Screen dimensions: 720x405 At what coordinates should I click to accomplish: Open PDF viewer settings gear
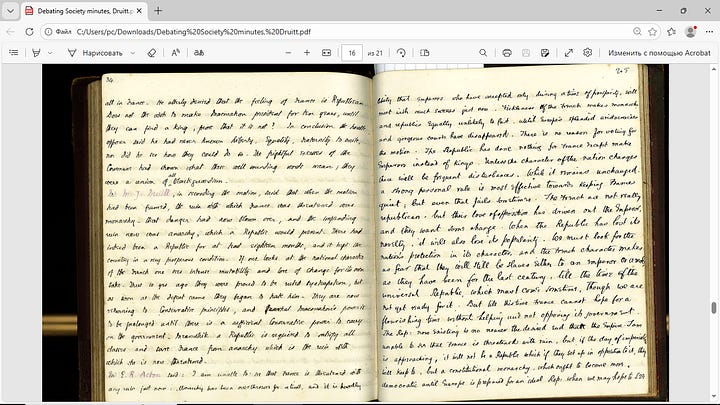click(587, 53)
